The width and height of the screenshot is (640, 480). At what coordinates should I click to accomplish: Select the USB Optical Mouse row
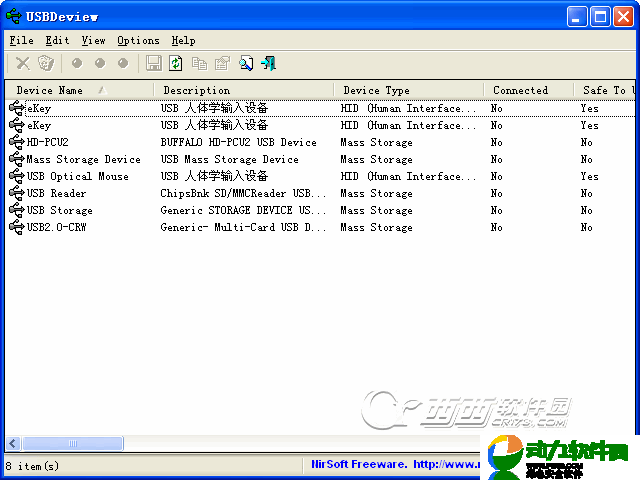click(77, 177)
